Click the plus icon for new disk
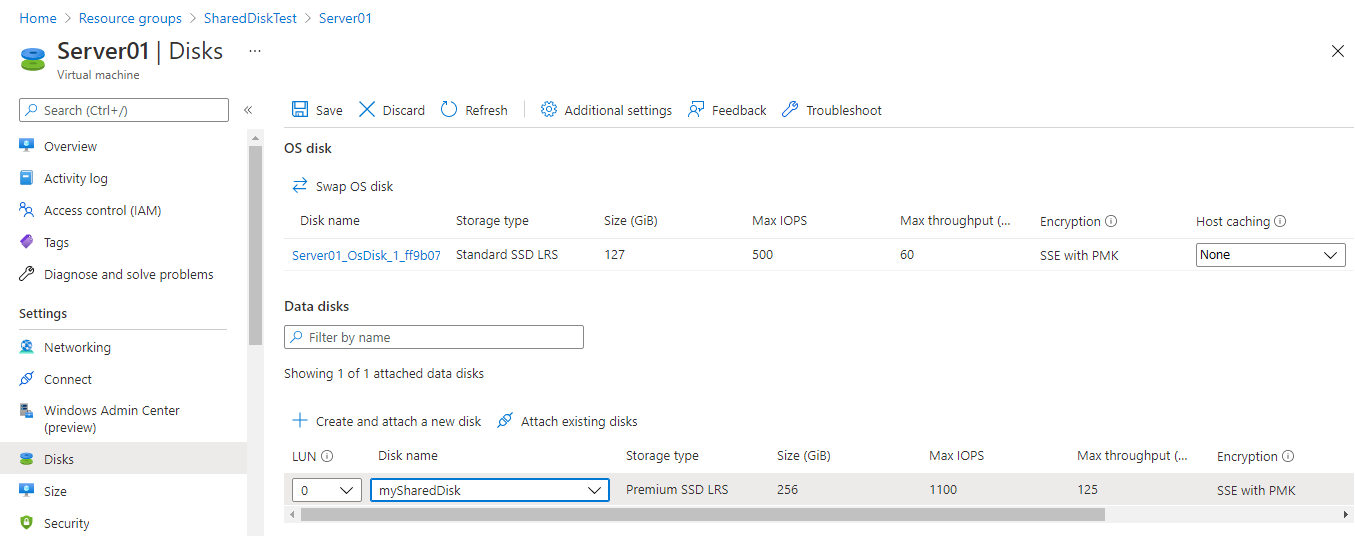Viewport: 1355px width, 536px height. coord(300,421)
